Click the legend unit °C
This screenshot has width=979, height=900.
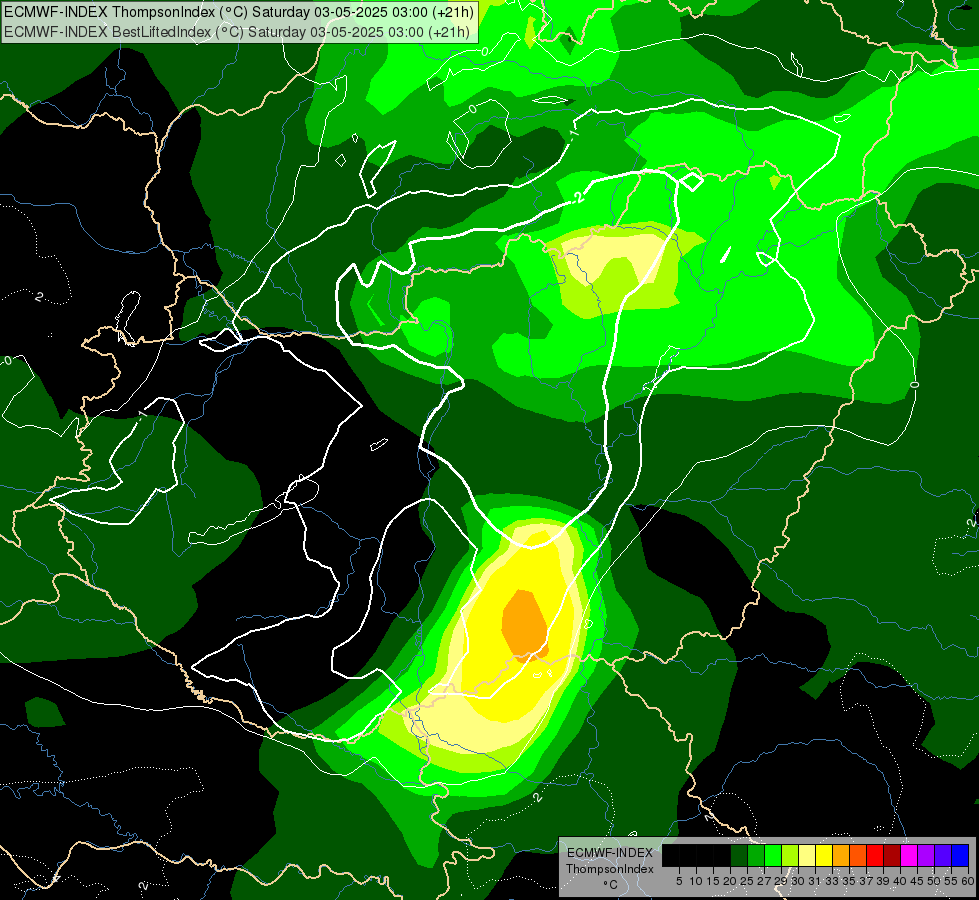[611, 885]
